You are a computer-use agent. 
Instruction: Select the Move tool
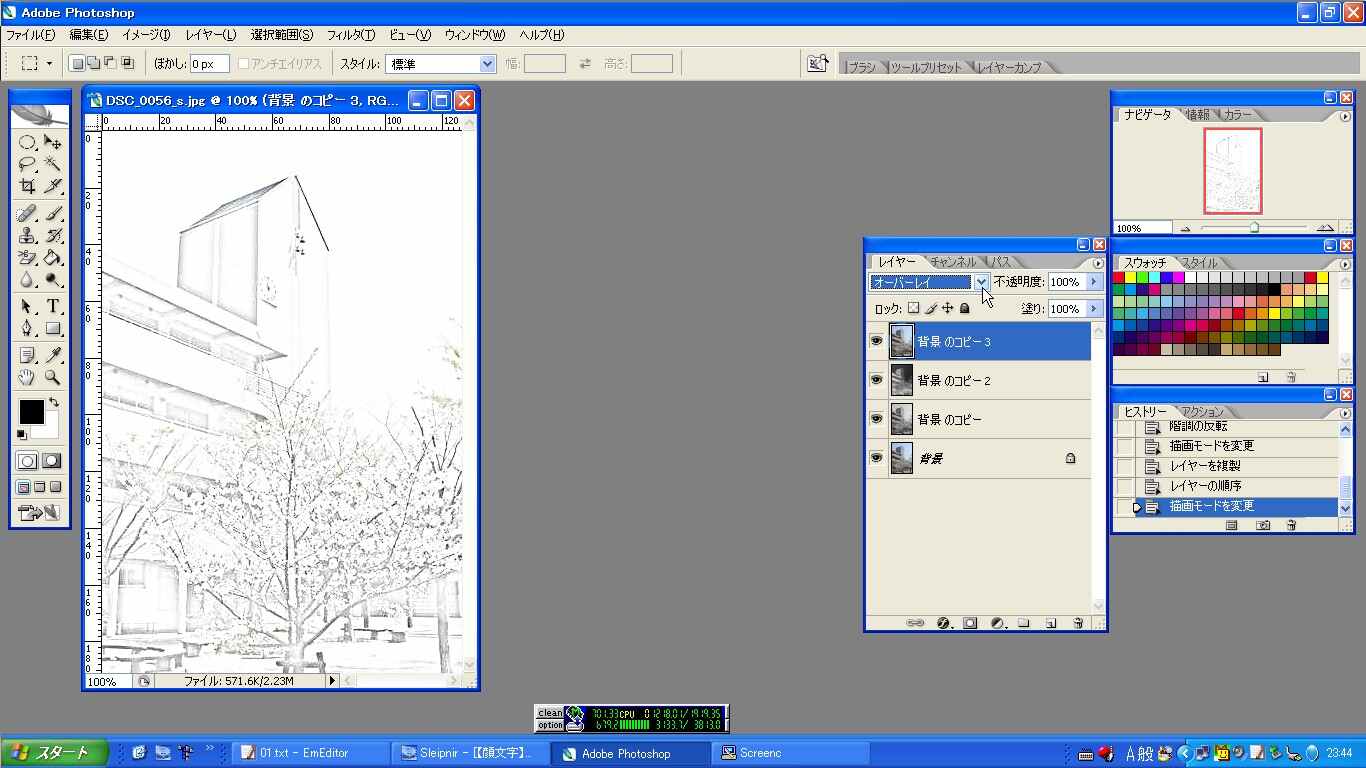[53, 143]
